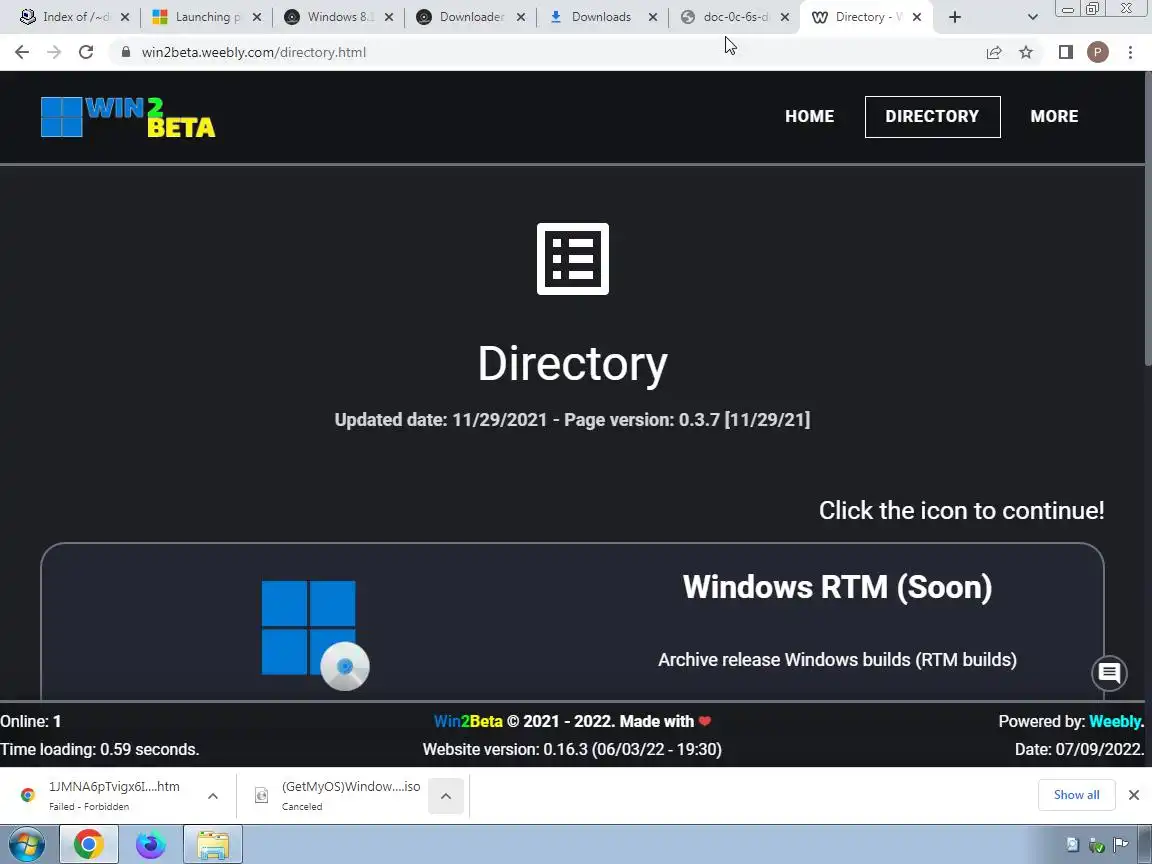Close the Downloader tab
The image size is (1152, 864).
coord(521,17)
